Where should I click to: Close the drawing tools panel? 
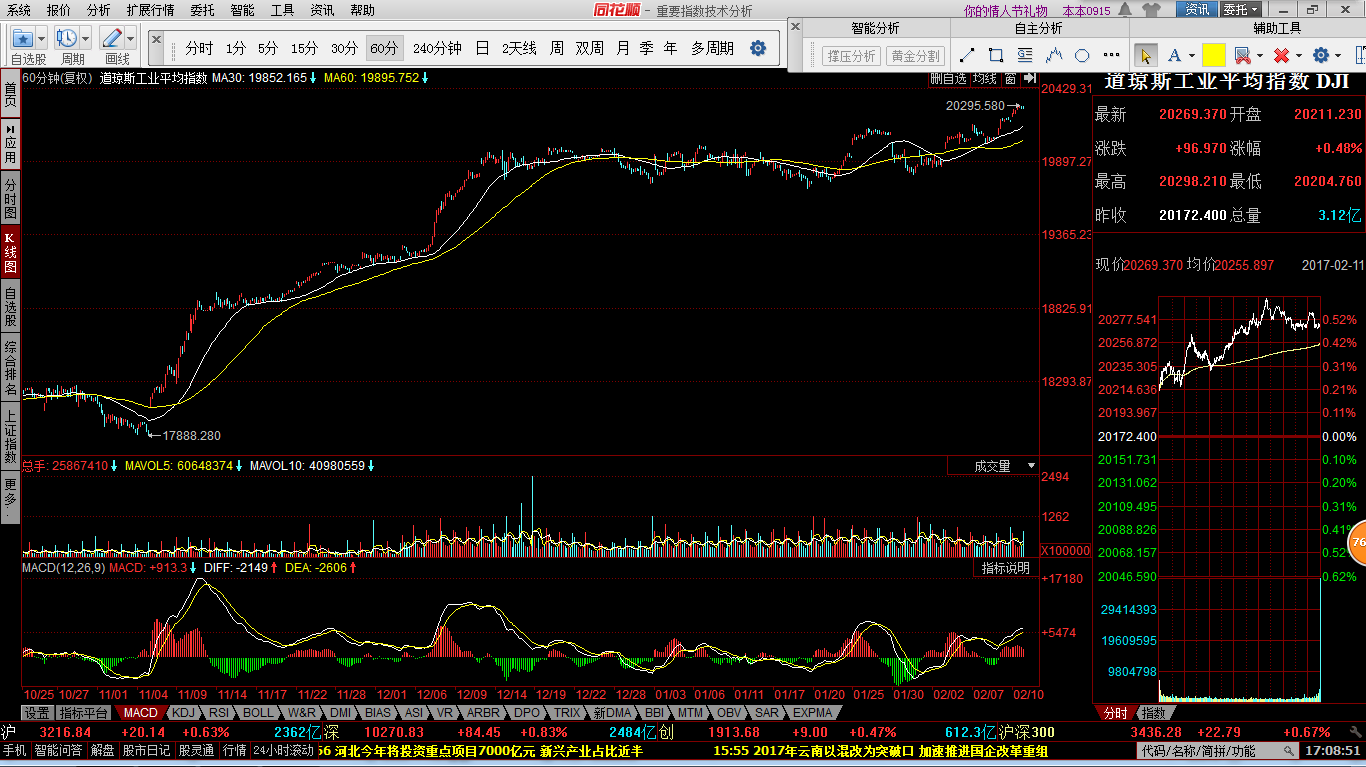coord(795,27)
